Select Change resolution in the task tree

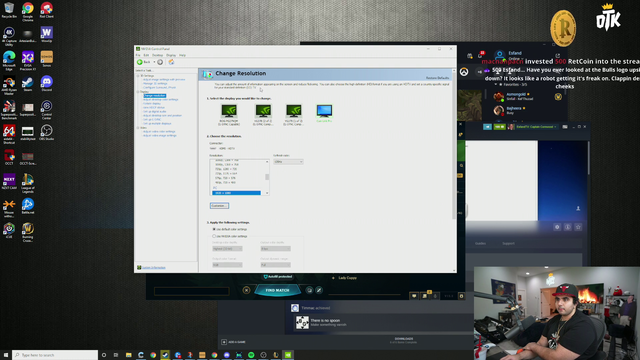click(x=154, y=96)
